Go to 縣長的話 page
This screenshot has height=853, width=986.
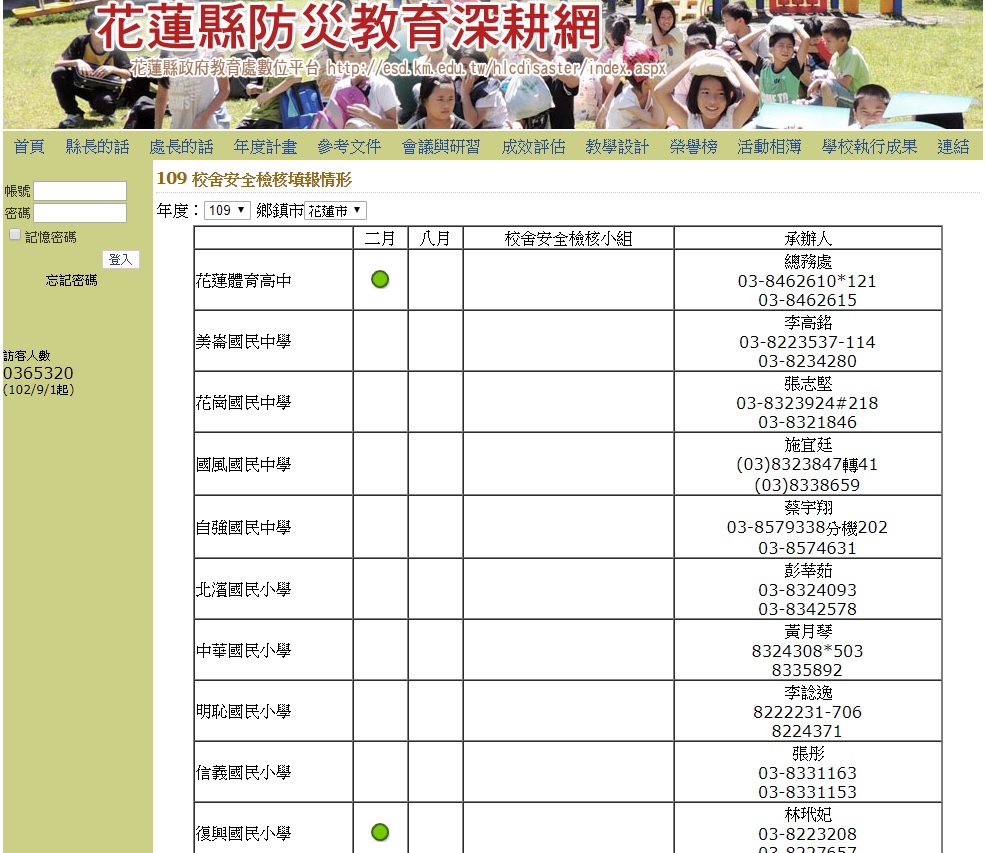pos(97,147)
